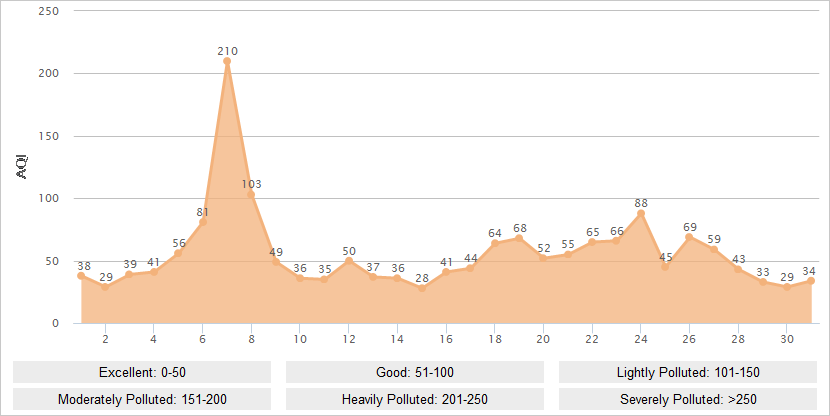Click the value label 41 above day 4

[154, 262]
